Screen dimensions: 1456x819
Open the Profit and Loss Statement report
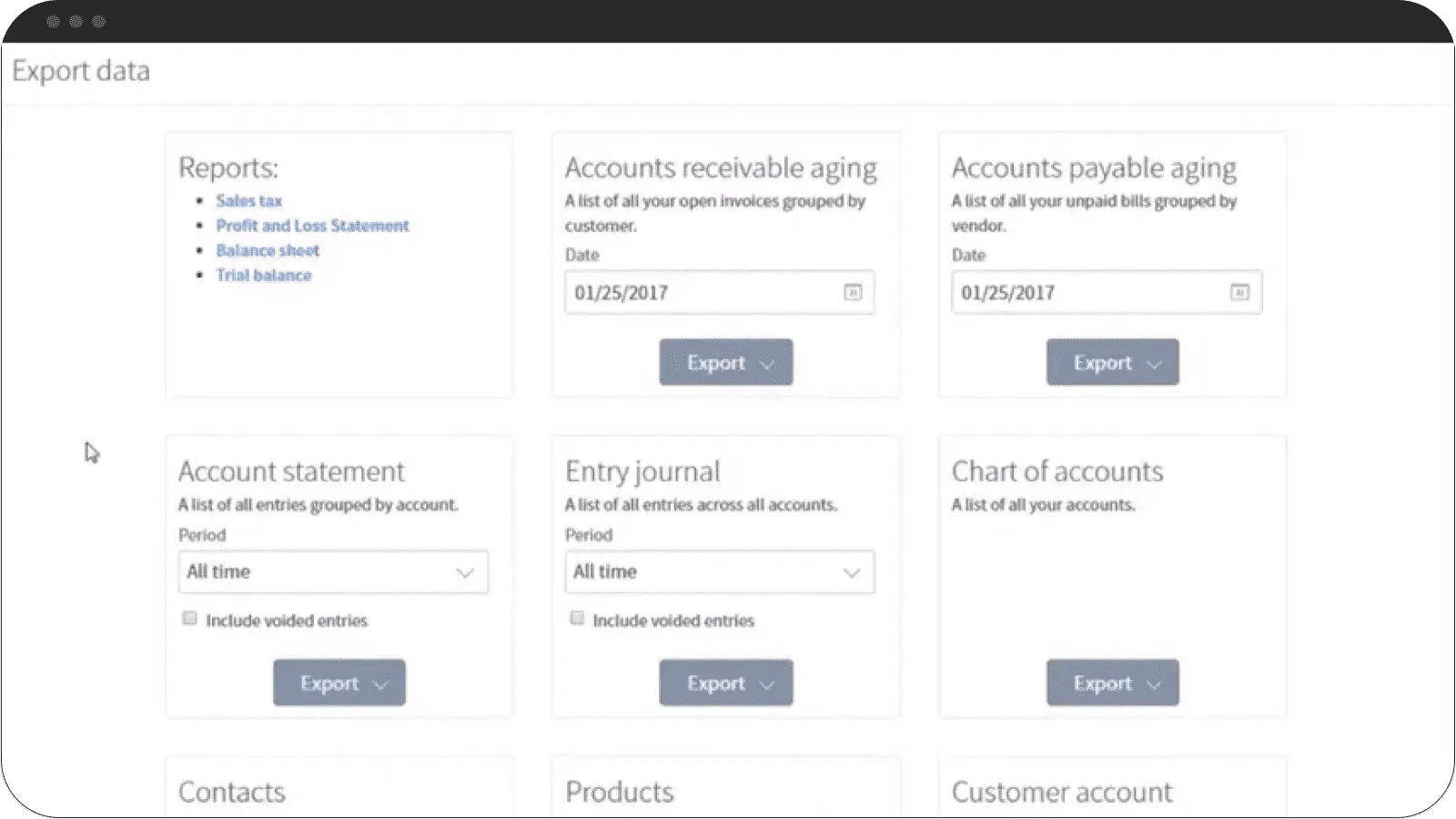[312, 226]
